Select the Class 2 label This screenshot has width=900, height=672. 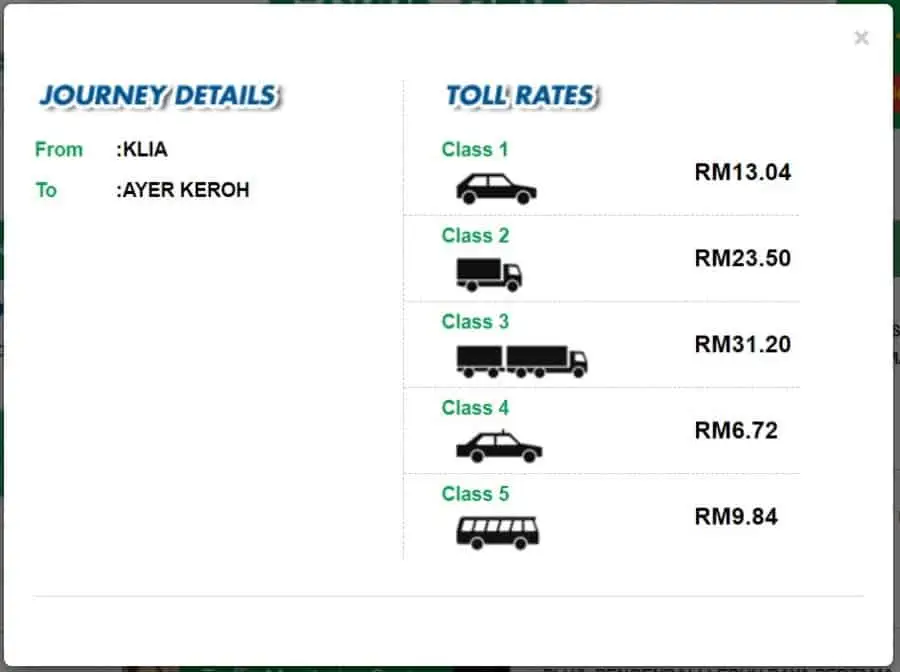(x=475, y=235)
